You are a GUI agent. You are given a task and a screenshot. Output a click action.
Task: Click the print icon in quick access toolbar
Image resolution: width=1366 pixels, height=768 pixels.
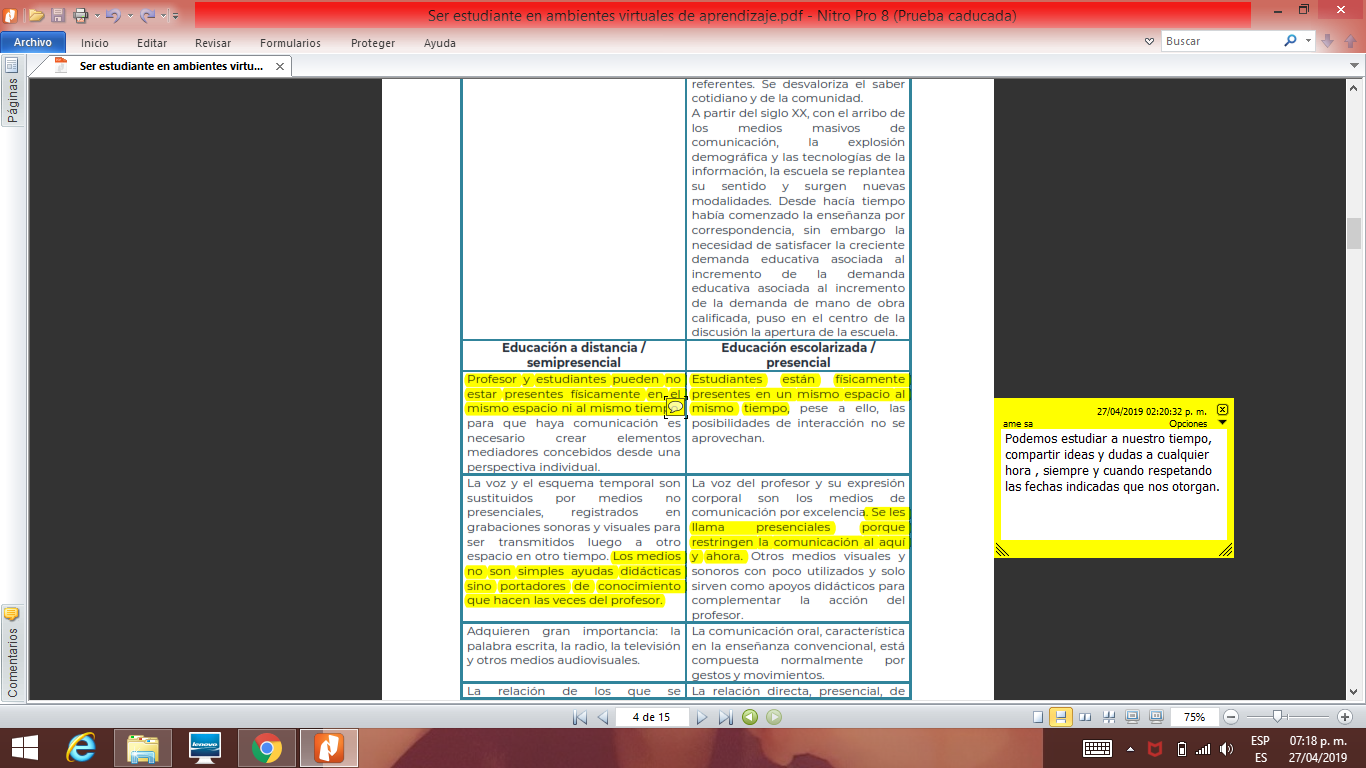pos(81,15)
